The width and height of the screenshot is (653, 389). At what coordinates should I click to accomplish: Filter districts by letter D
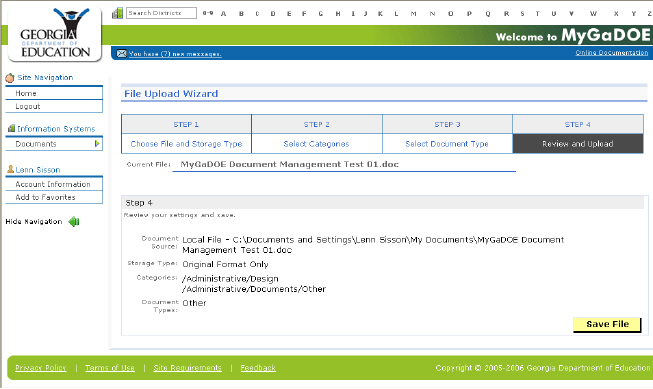(x=273, y=14)
